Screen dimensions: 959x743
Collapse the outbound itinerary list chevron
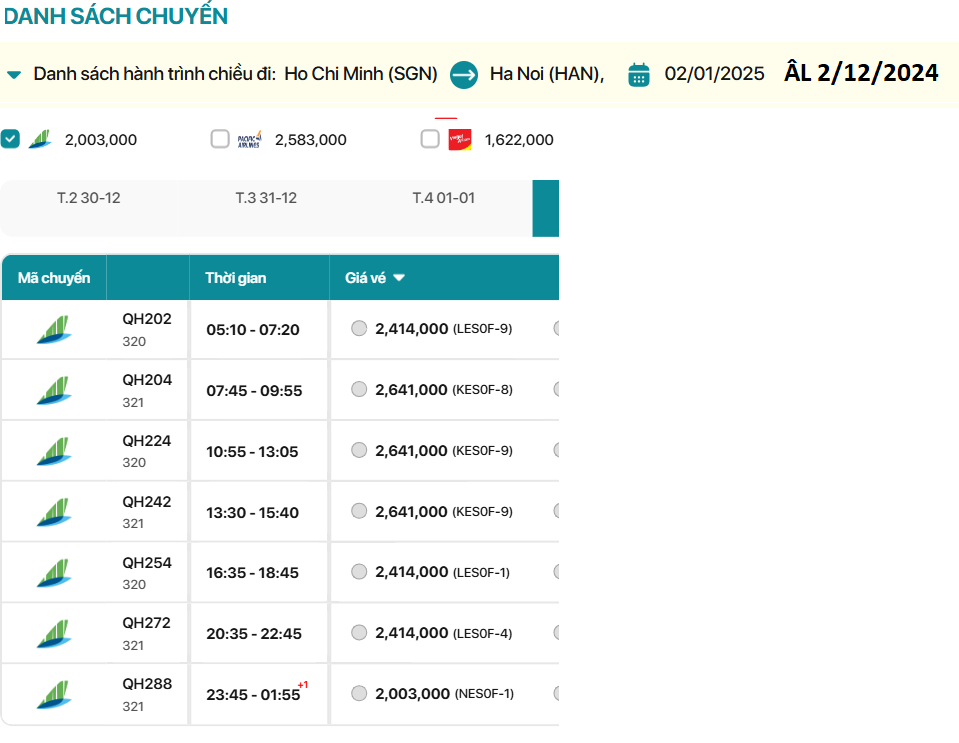14,75
